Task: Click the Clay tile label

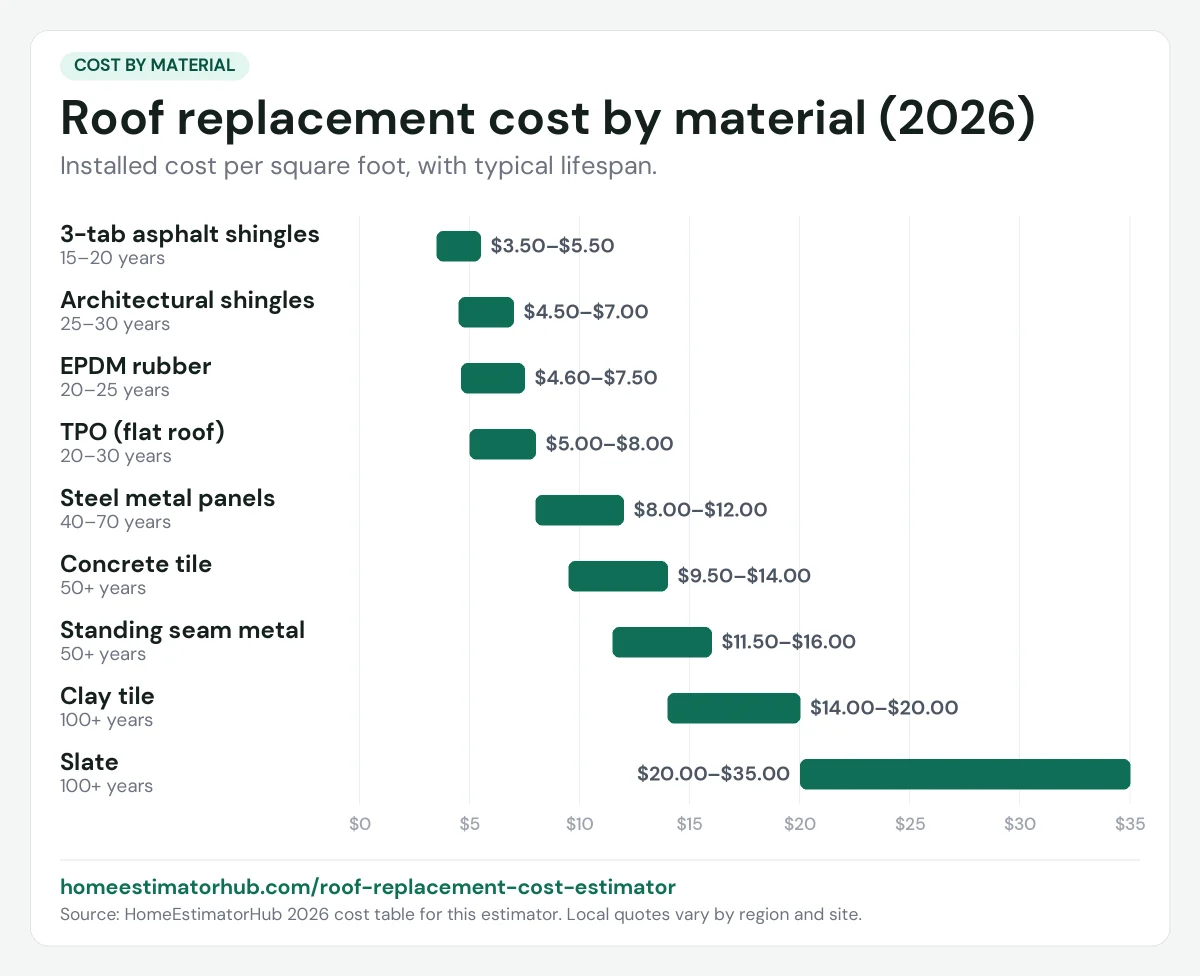Action: tap(107, 696)
